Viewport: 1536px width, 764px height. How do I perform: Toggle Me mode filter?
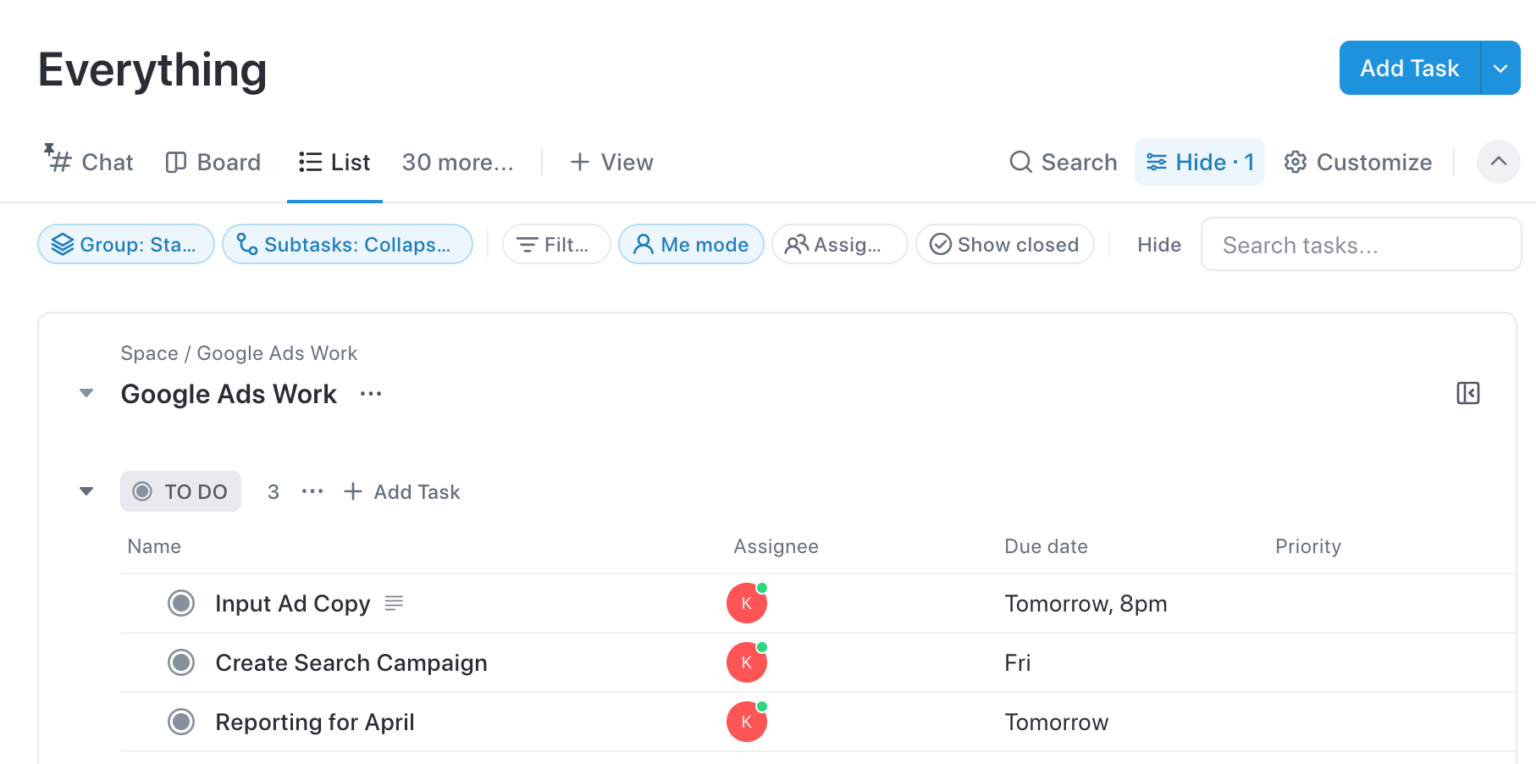[691, 244]
